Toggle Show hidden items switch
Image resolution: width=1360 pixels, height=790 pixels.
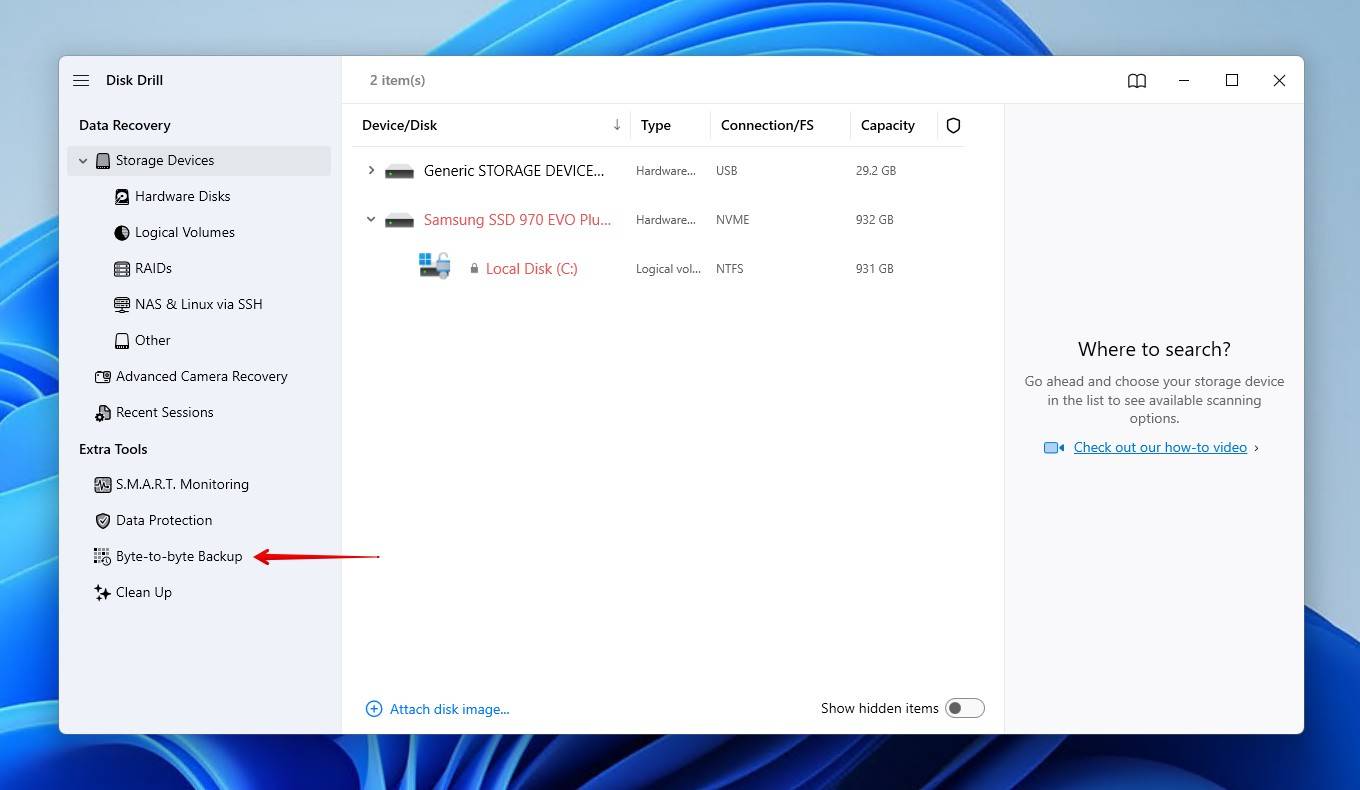[964, 707]
